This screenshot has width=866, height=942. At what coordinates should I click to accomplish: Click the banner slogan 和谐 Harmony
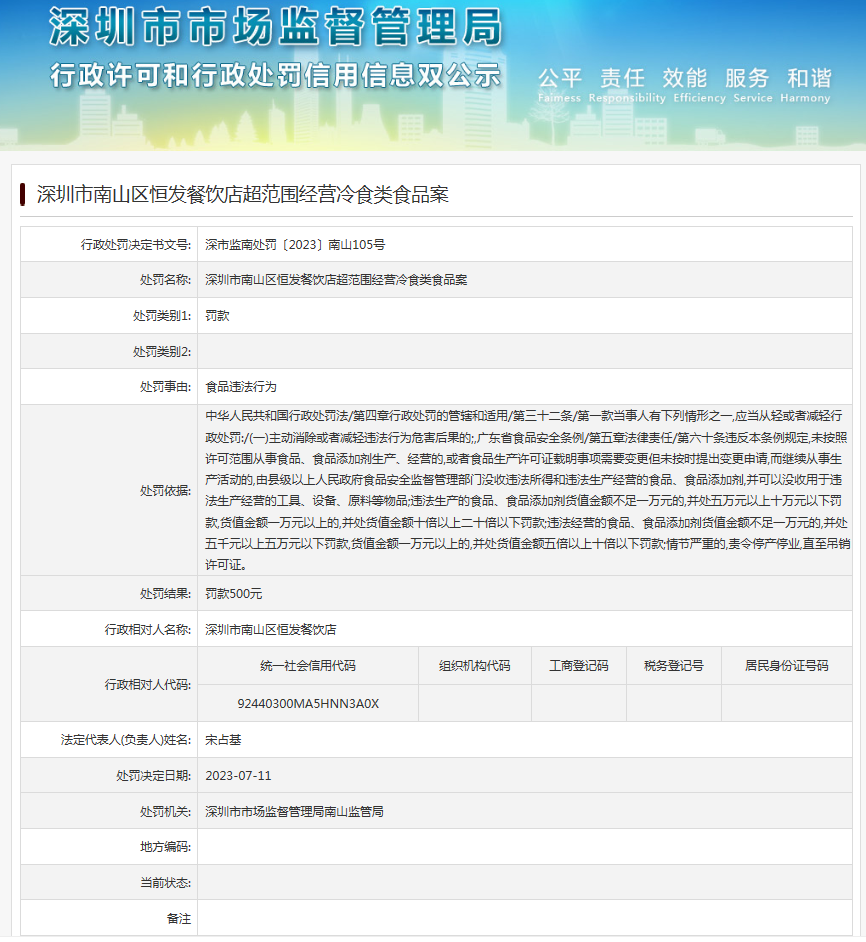pyautogui.click(x=805, y=85)
